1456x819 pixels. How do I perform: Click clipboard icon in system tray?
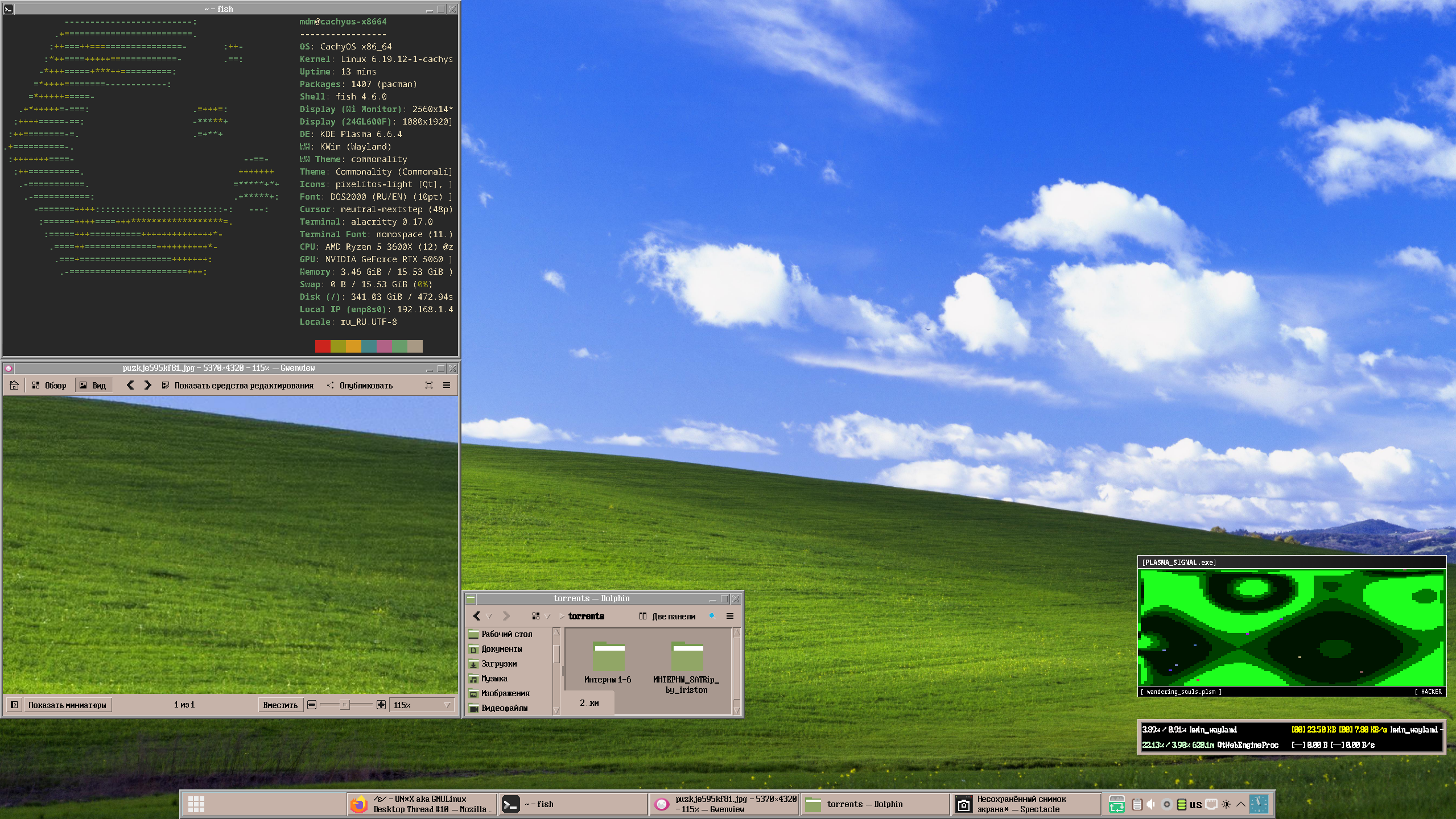(x=1137, y=804)
